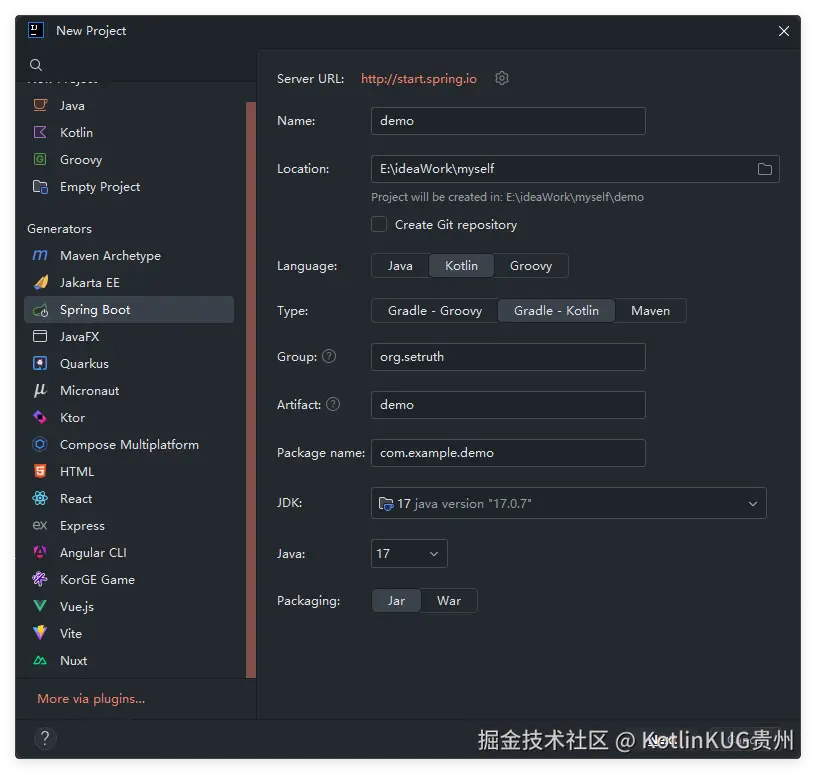The height and width of the screenshot is (774, 816).
Task: Open the start.spring.io server URL link
Action: [419, 79]
